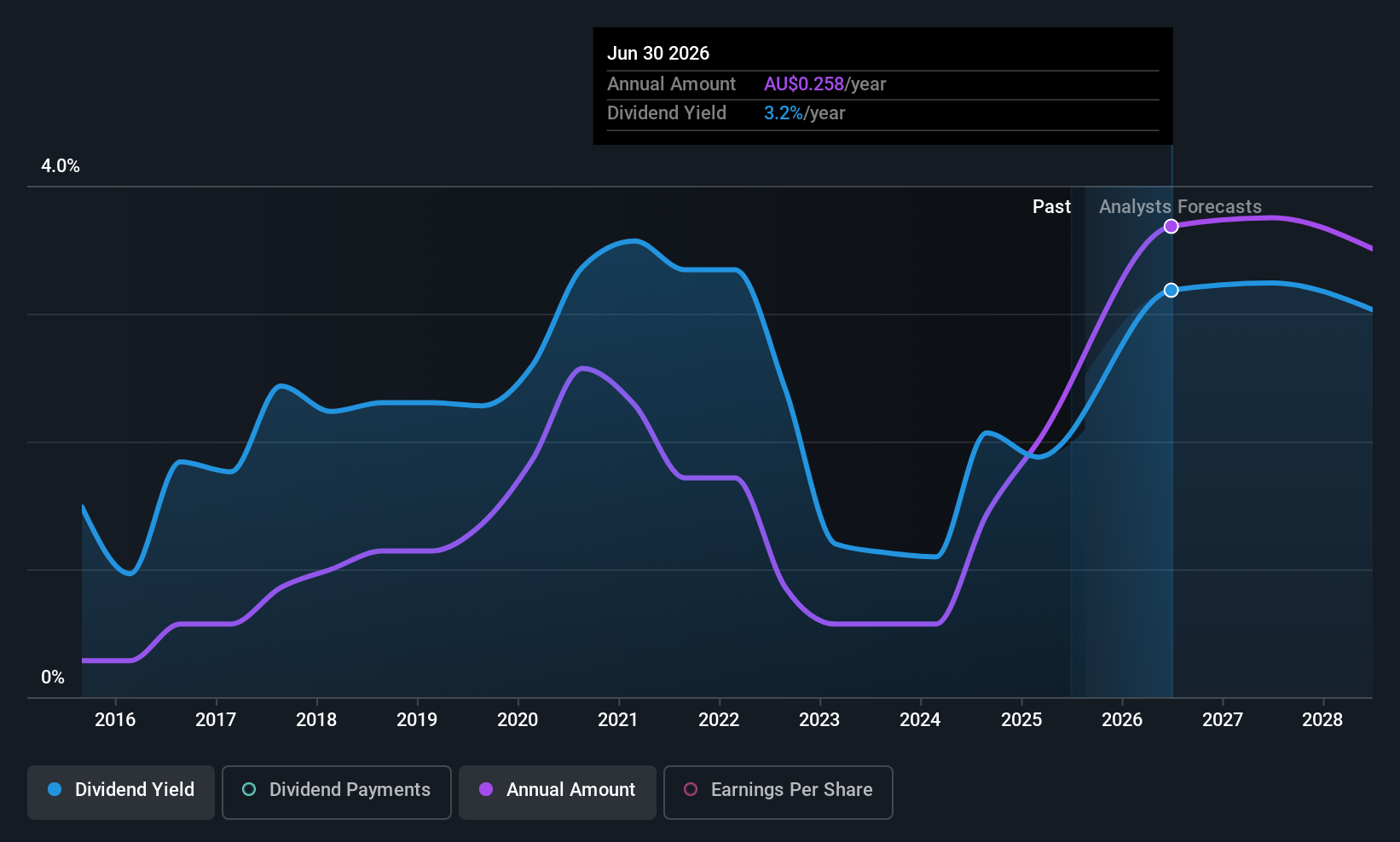This screenshot has height=842, width=1400.
Task: Click the 2020 x-axis label
Action: tap(518, 720)
